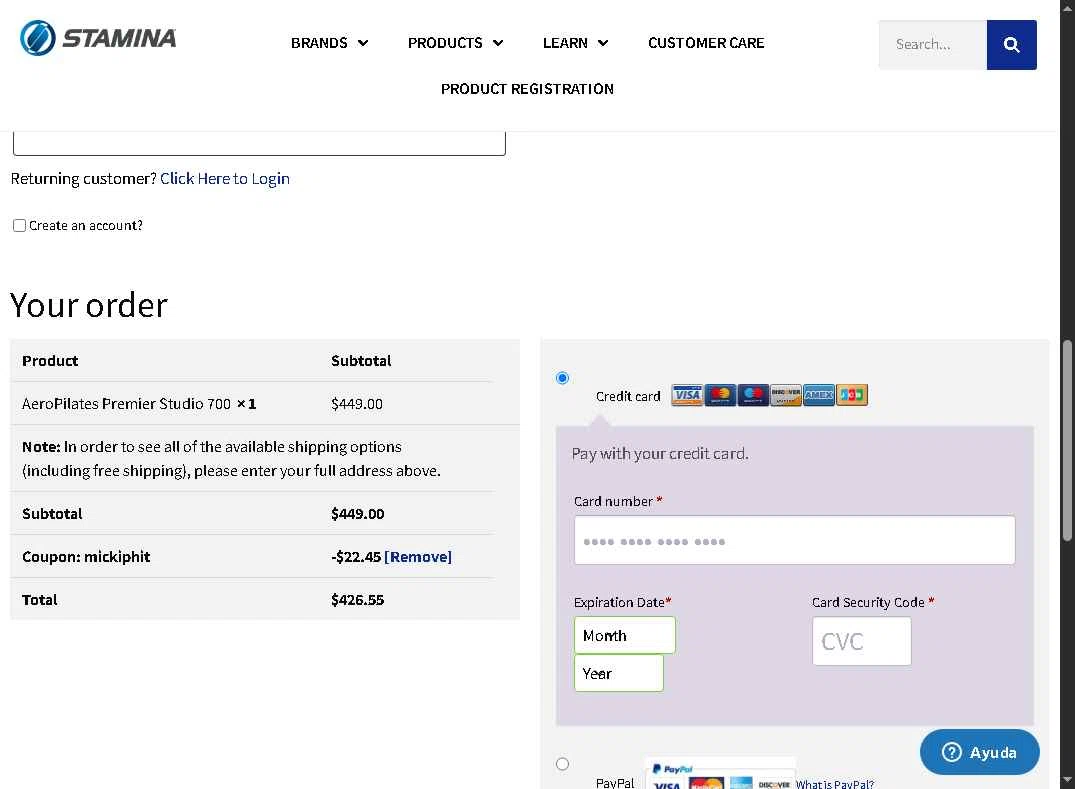Click the empty text field above Returning customer
This screenshot has width=1075, height=789.
259,143
